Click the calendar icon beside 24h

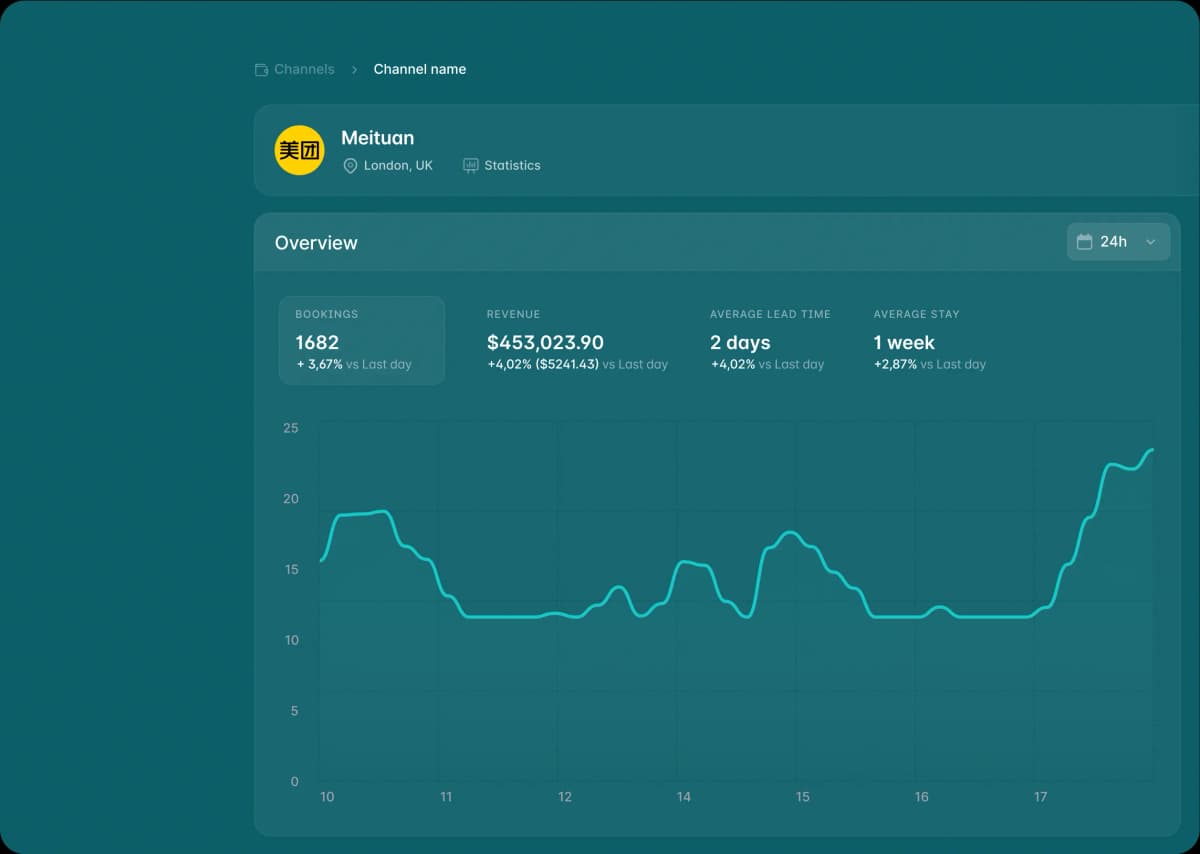pyautogui.click(x=1084, y=242)
